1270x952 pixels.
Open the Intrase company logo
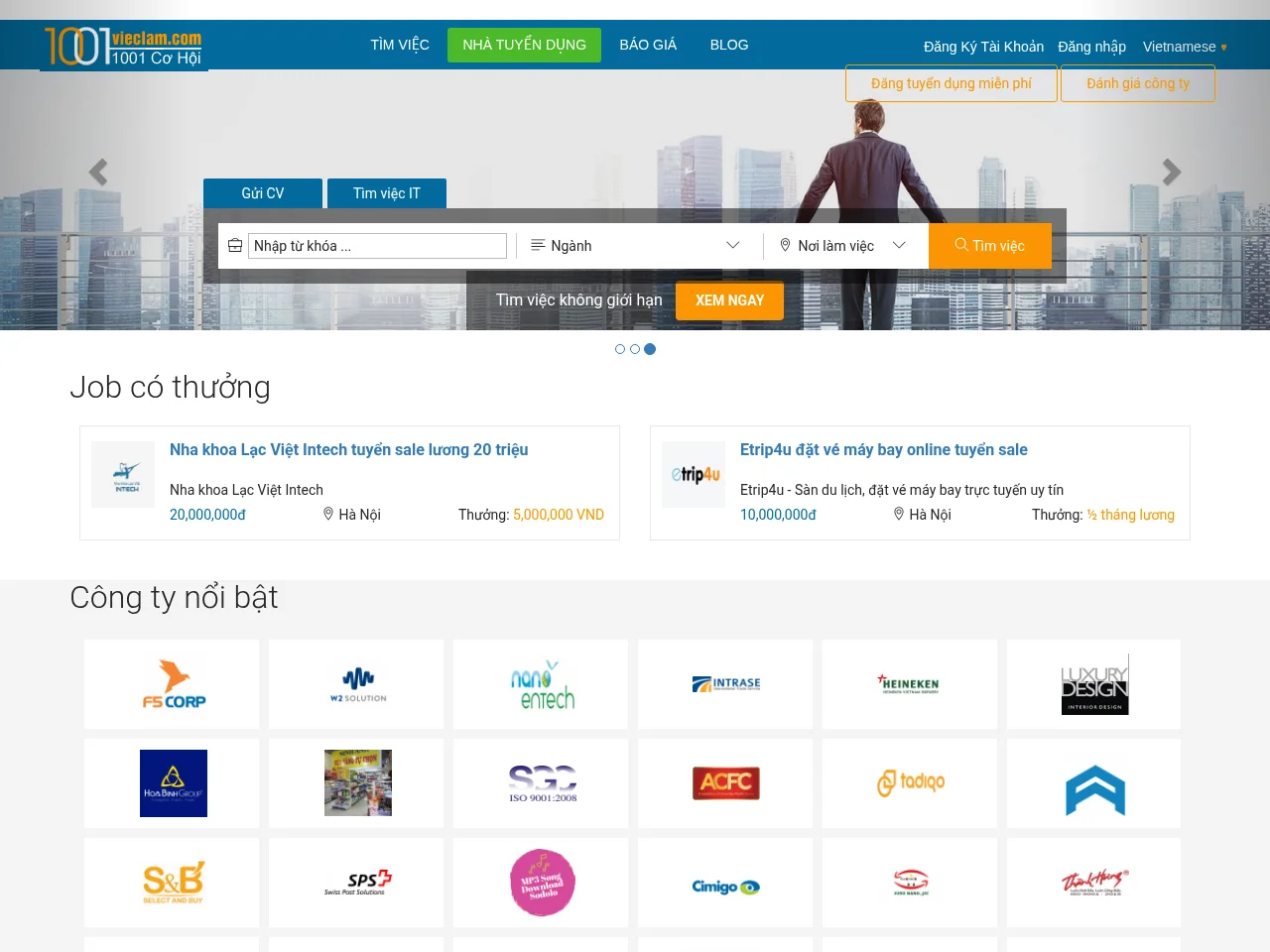[725, 684]
